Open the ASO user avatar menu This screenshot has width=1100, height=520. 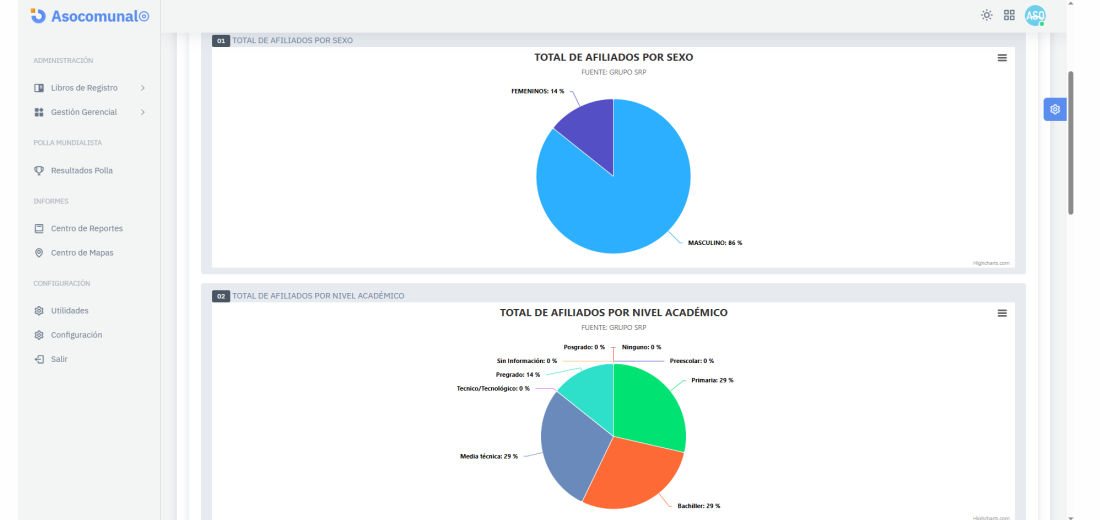click(x=1035, y=15)
